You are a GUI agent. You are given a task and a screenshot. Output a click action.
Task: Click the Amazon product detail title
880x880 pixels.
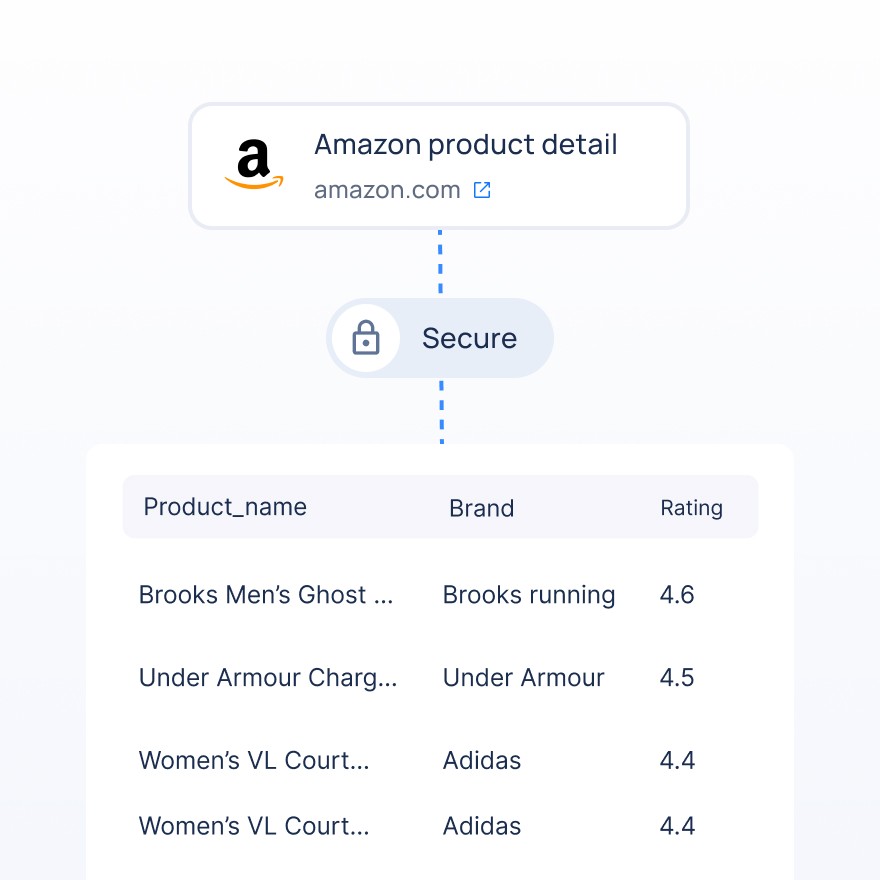tap(466, 145)
